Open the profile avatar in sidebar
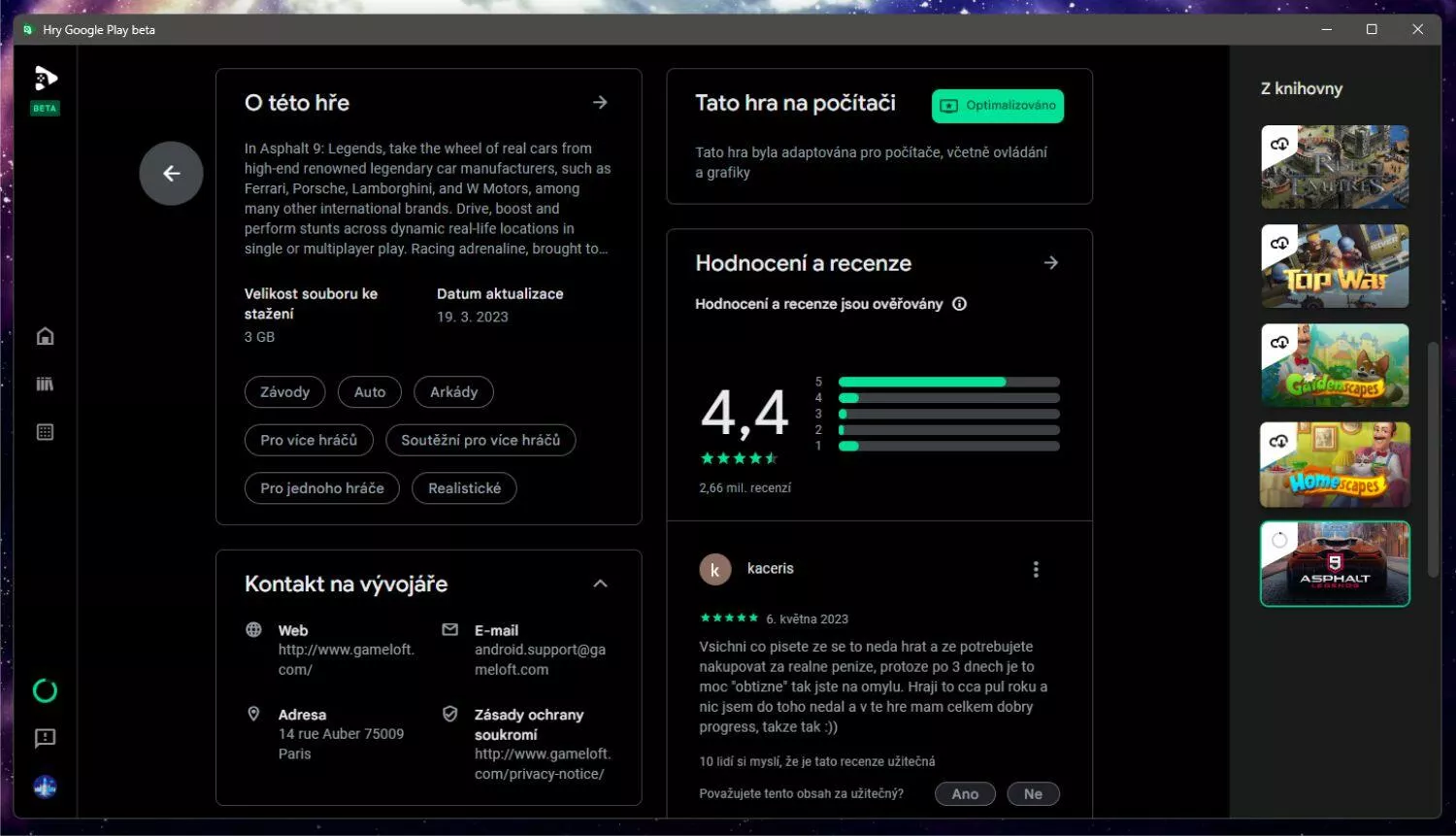Image resolution: width=1456 pixels, height=836 pixels. coord(45,786)
